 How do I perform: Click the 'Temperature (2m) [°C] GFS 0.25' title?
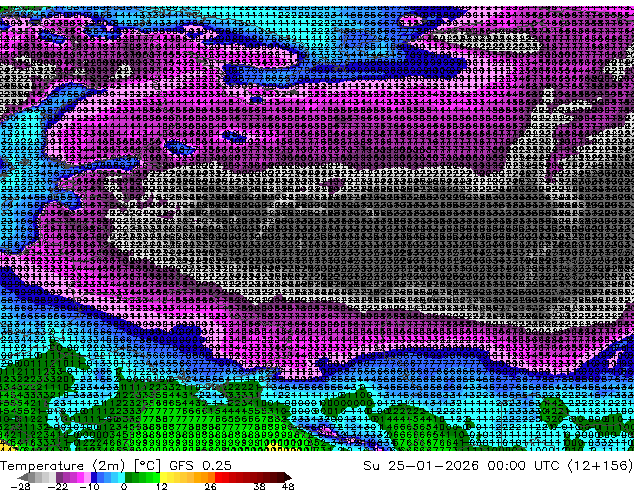[116, 466]
